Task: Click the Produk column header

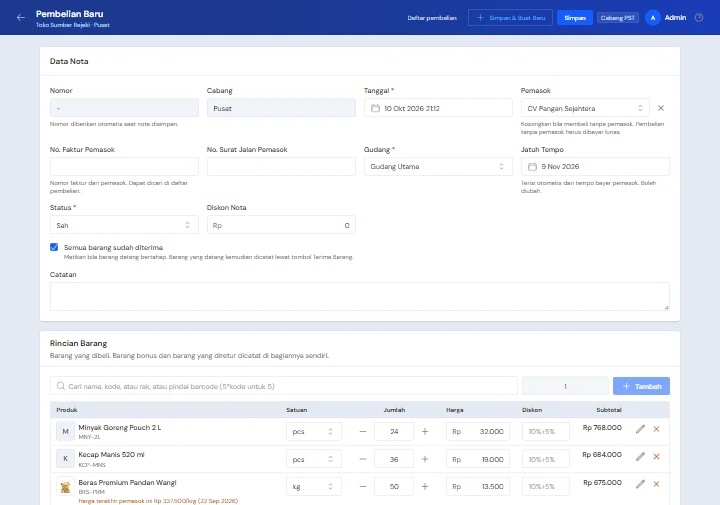Action: 67,410
